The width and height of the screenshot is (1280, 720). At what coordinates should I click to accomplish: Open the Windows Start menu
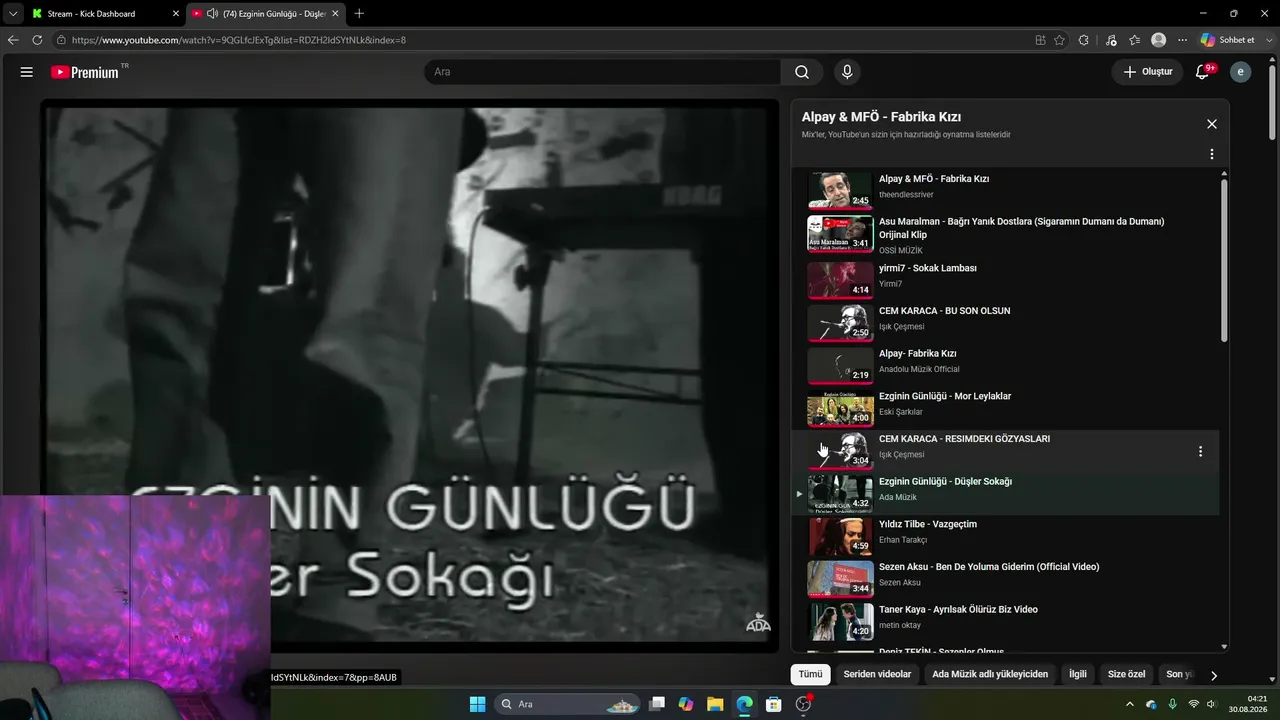[x=477, y=704]
